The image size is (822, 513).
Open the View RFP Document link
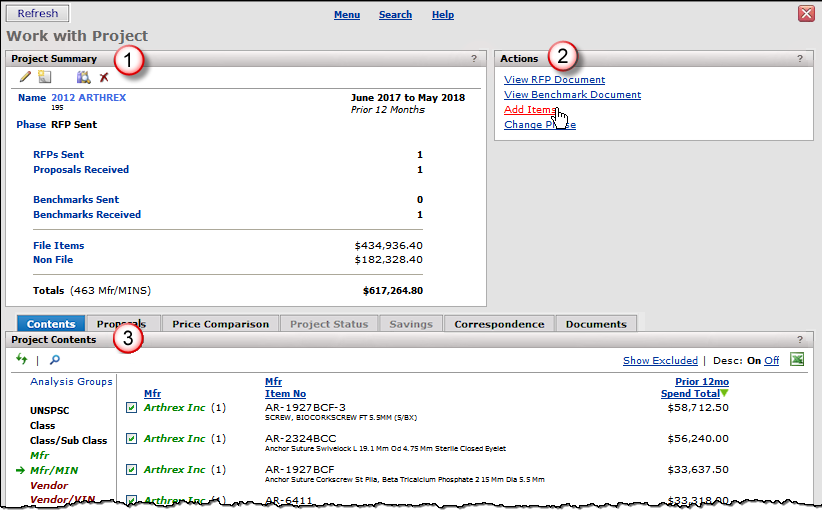pos(554,80)
